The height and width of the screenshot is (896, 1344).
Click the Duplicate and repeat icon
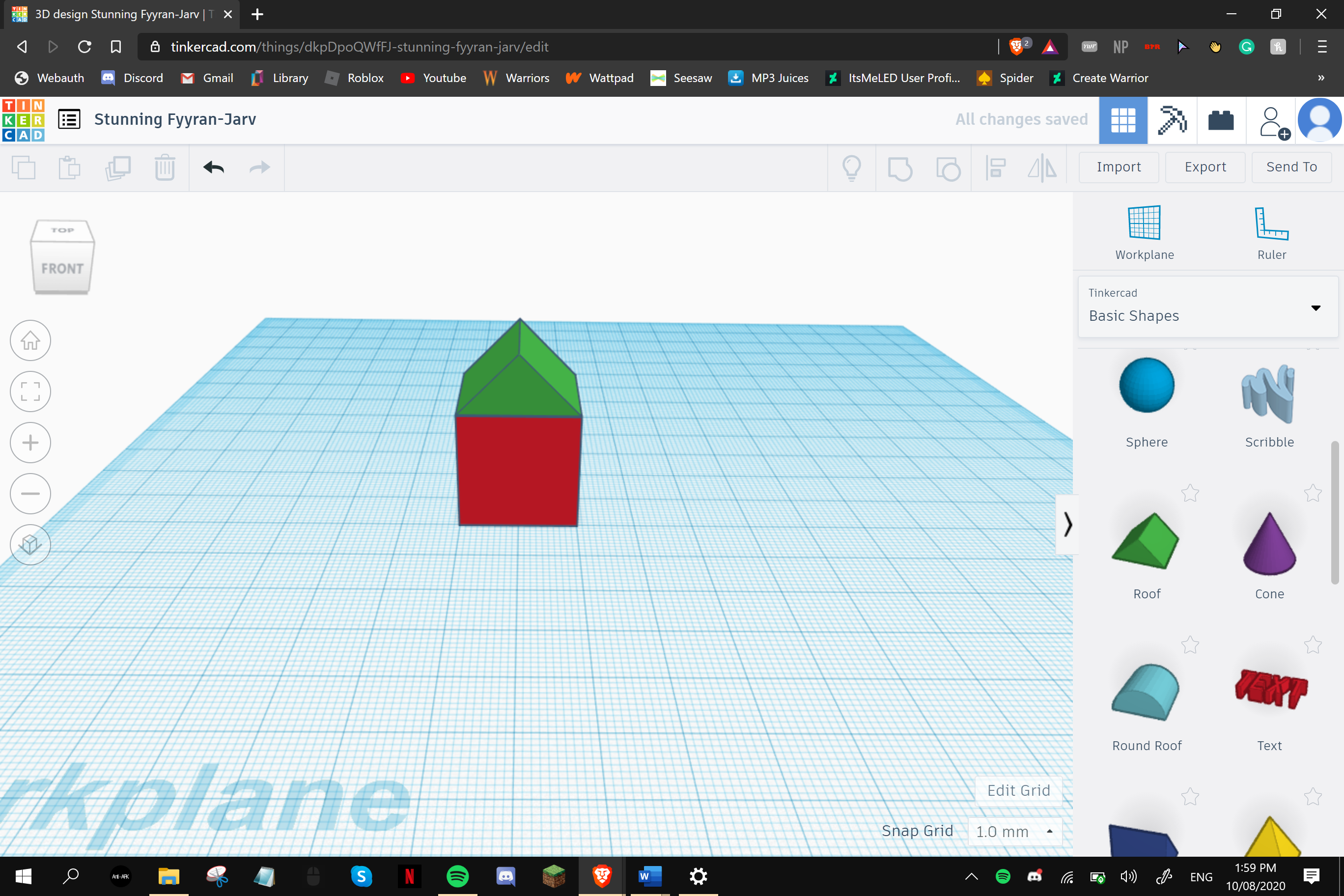tap(118, 168)
